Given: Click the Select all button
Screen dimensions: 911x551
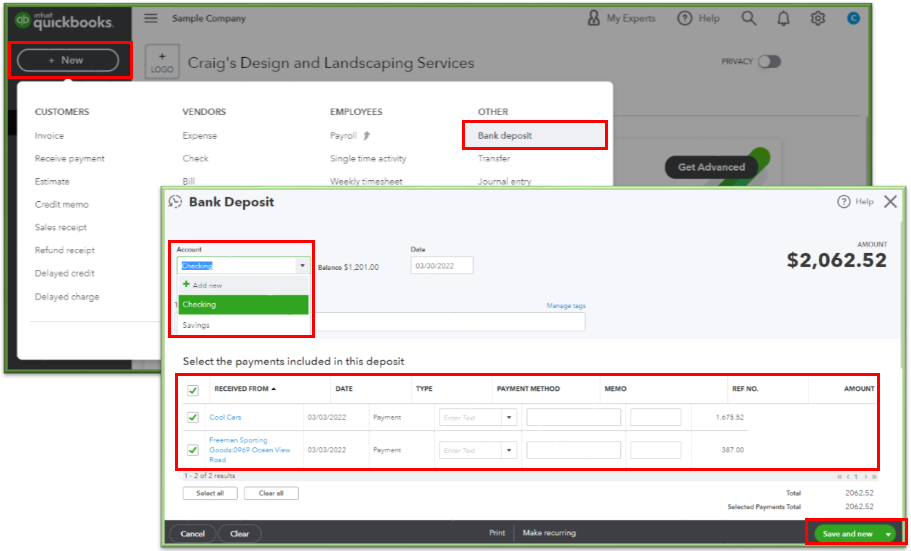Looking at the screenshot, I should (210, 493).
